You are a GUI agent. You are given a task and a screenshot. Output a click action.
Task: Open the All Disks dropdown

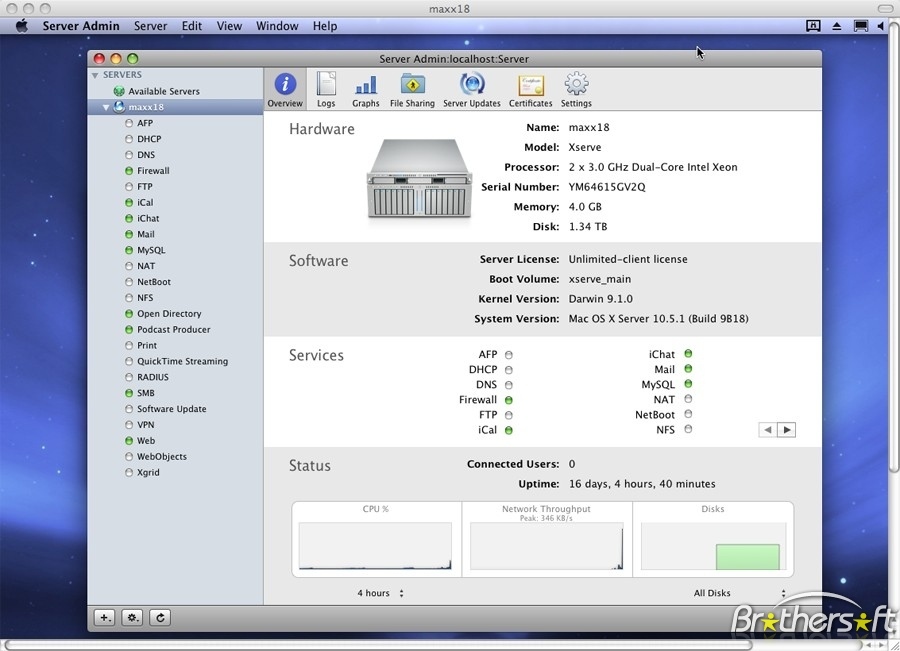(739, 593)
